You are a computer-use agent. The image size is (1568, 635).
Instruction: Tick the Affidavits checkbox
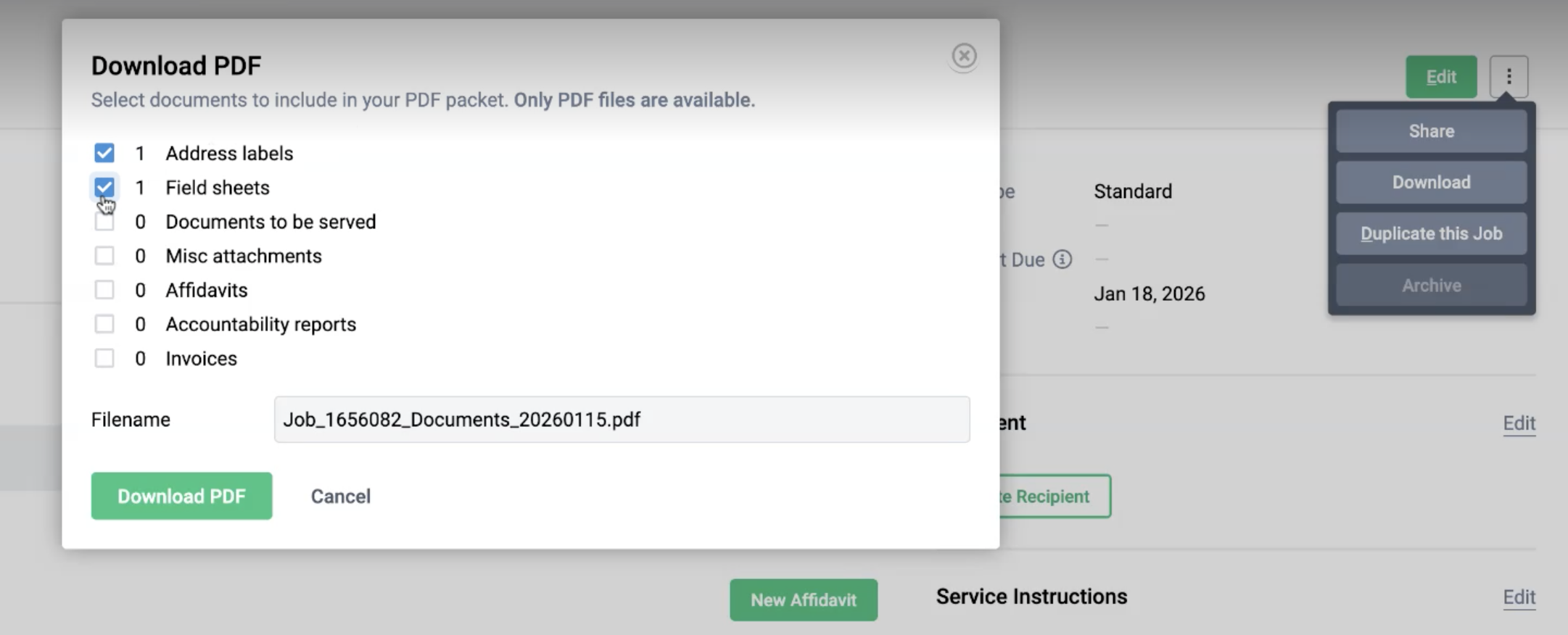point(104,290)
